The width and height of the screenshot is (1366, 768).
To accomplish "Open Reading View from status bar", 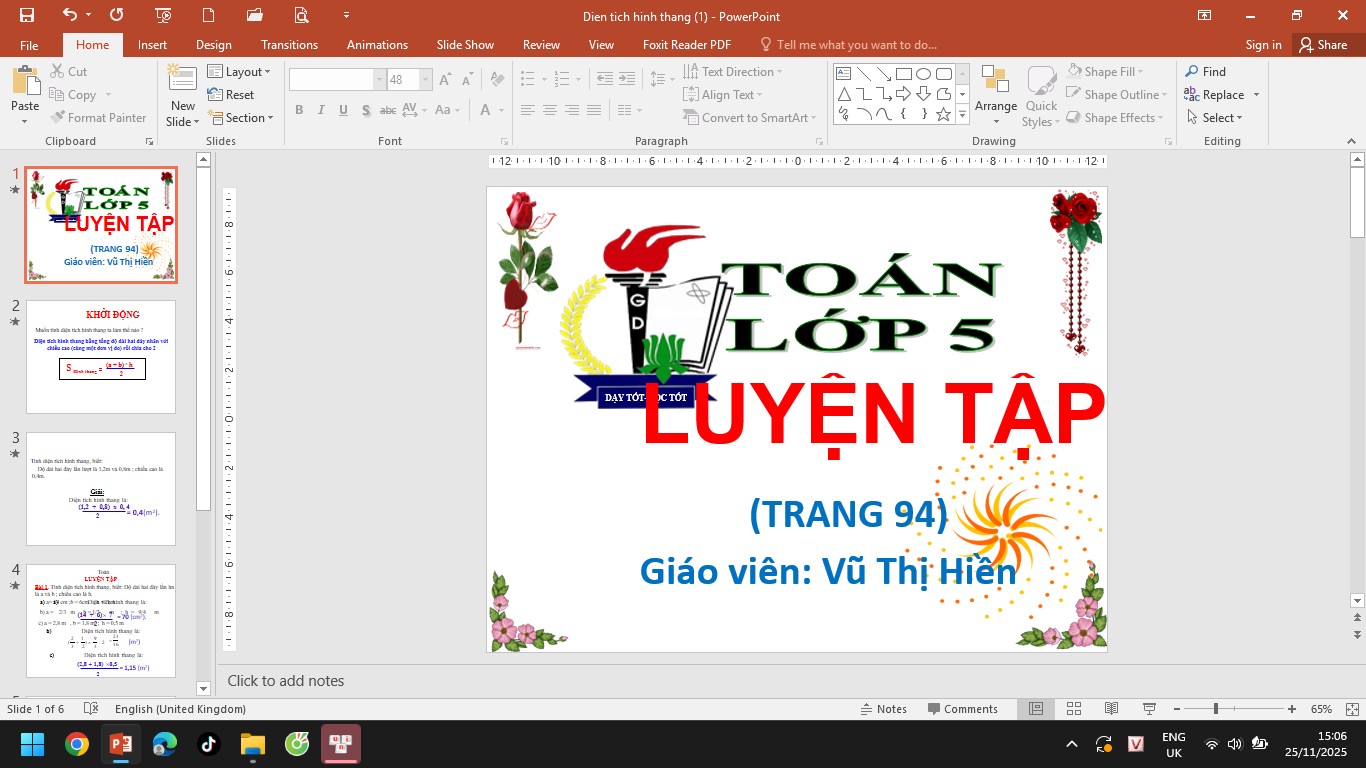I will coord(1111,709).
